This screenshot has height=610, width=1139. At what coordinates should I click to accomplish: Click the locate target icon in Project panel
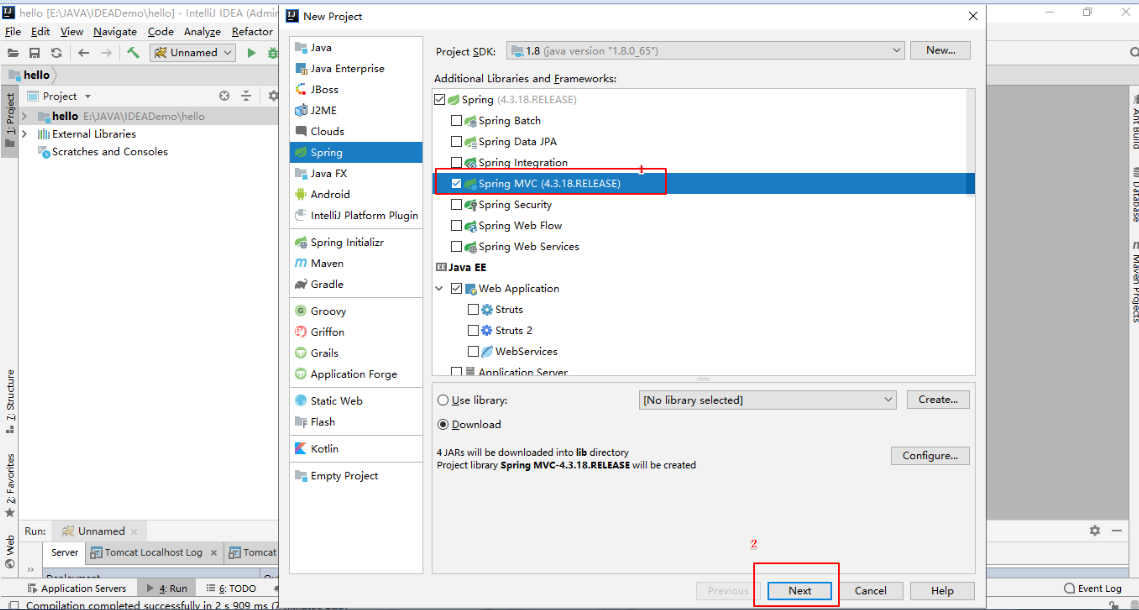tap(224, 96)
